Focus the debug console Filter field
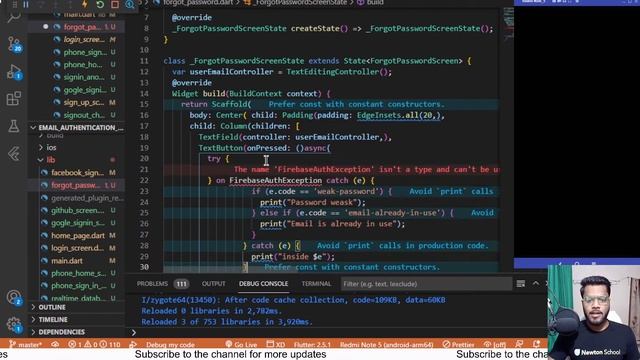The image size is (640, 360). tap(426, 284)
